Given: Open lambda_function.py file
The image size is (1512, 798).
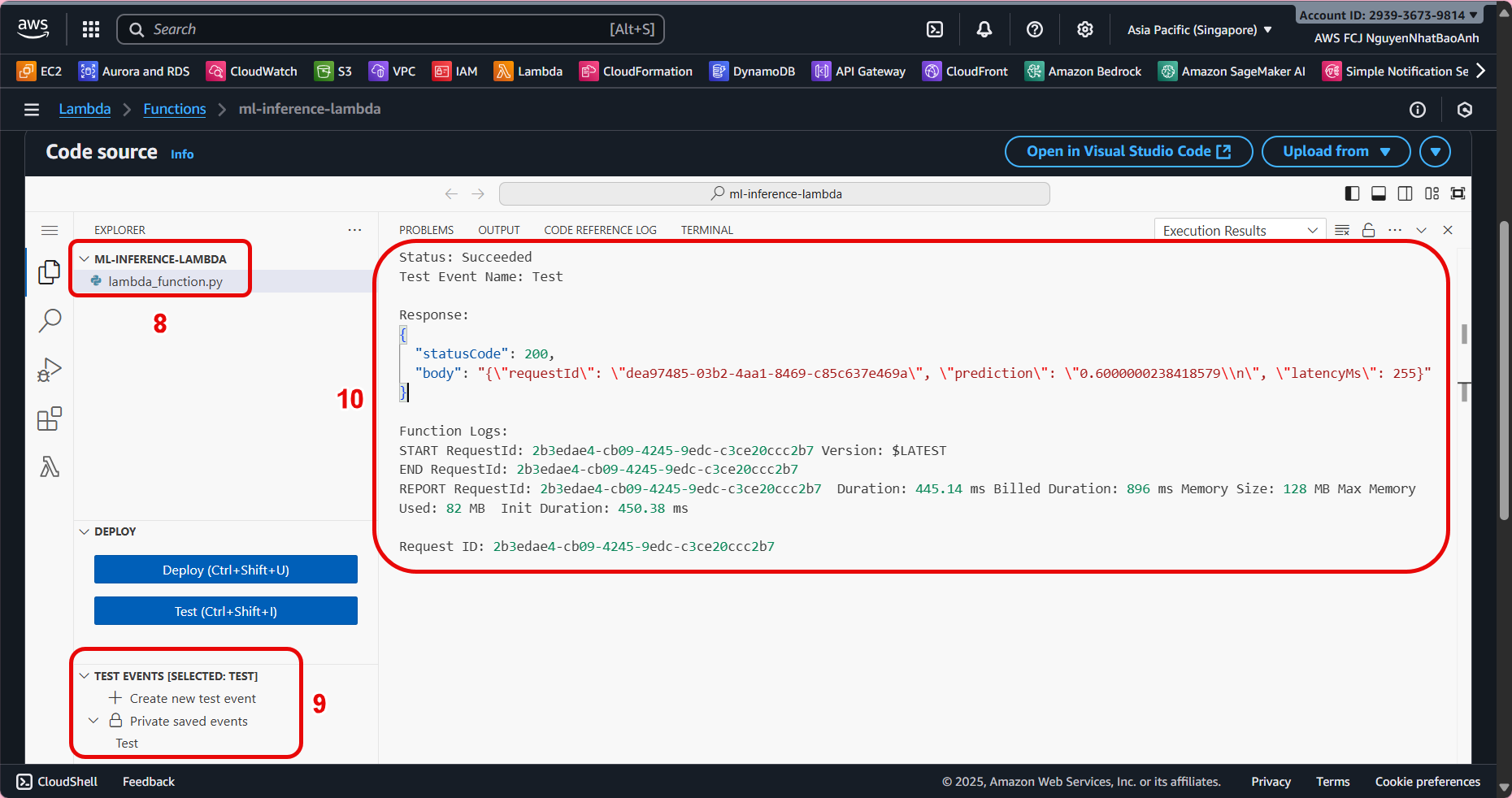Looking at the screenshot, I should point(166,281).
